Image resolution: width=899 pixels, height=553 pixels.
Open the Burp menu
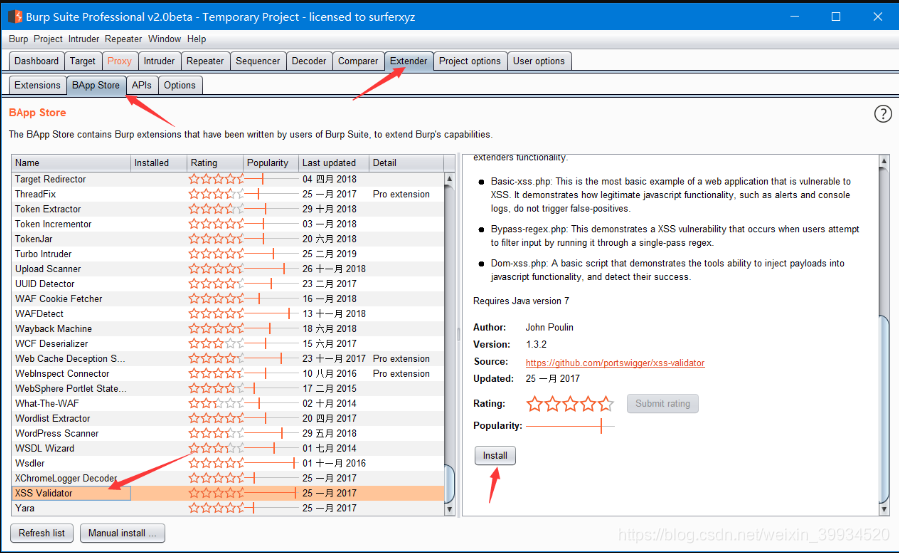click(x=18, y=39)
